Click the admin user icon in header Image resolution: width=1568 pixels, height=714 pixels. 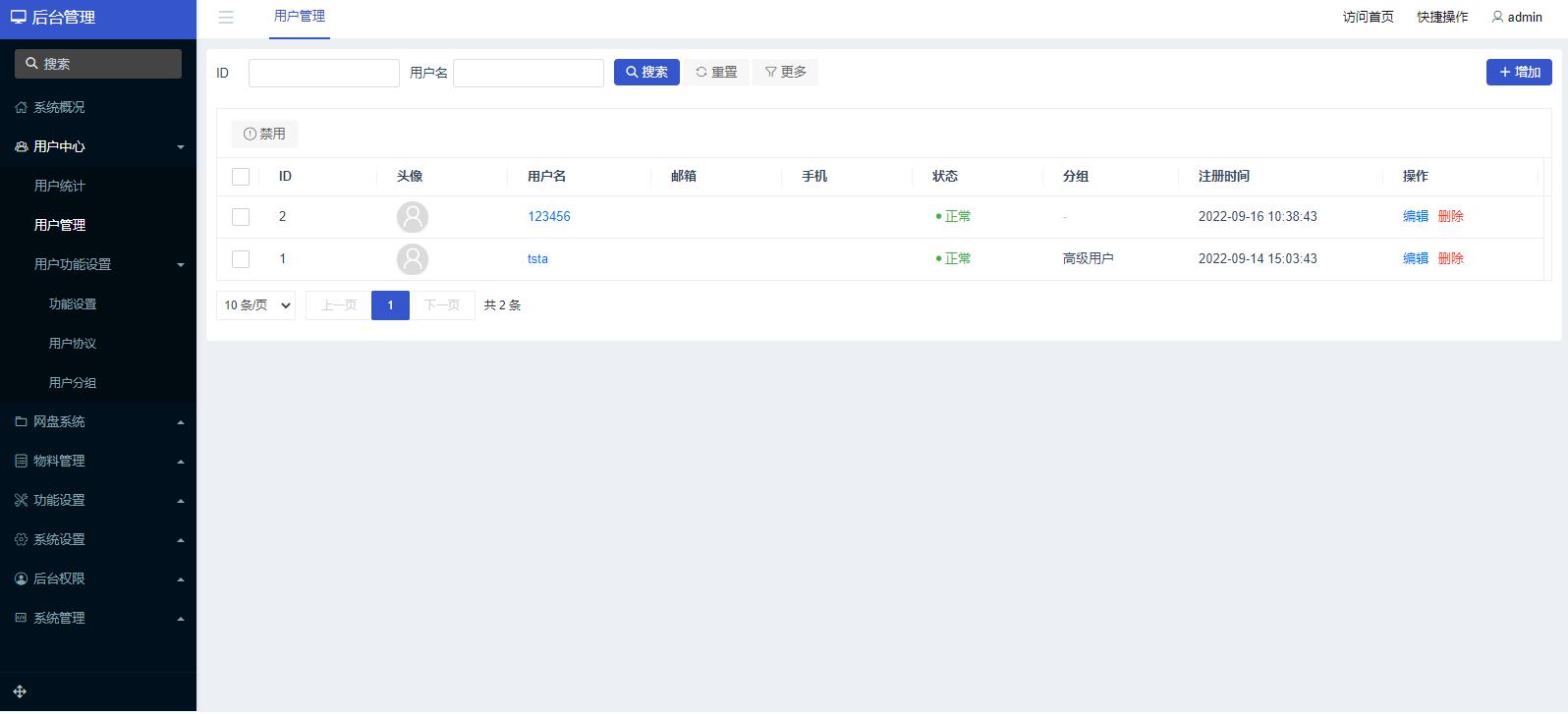1497,17
